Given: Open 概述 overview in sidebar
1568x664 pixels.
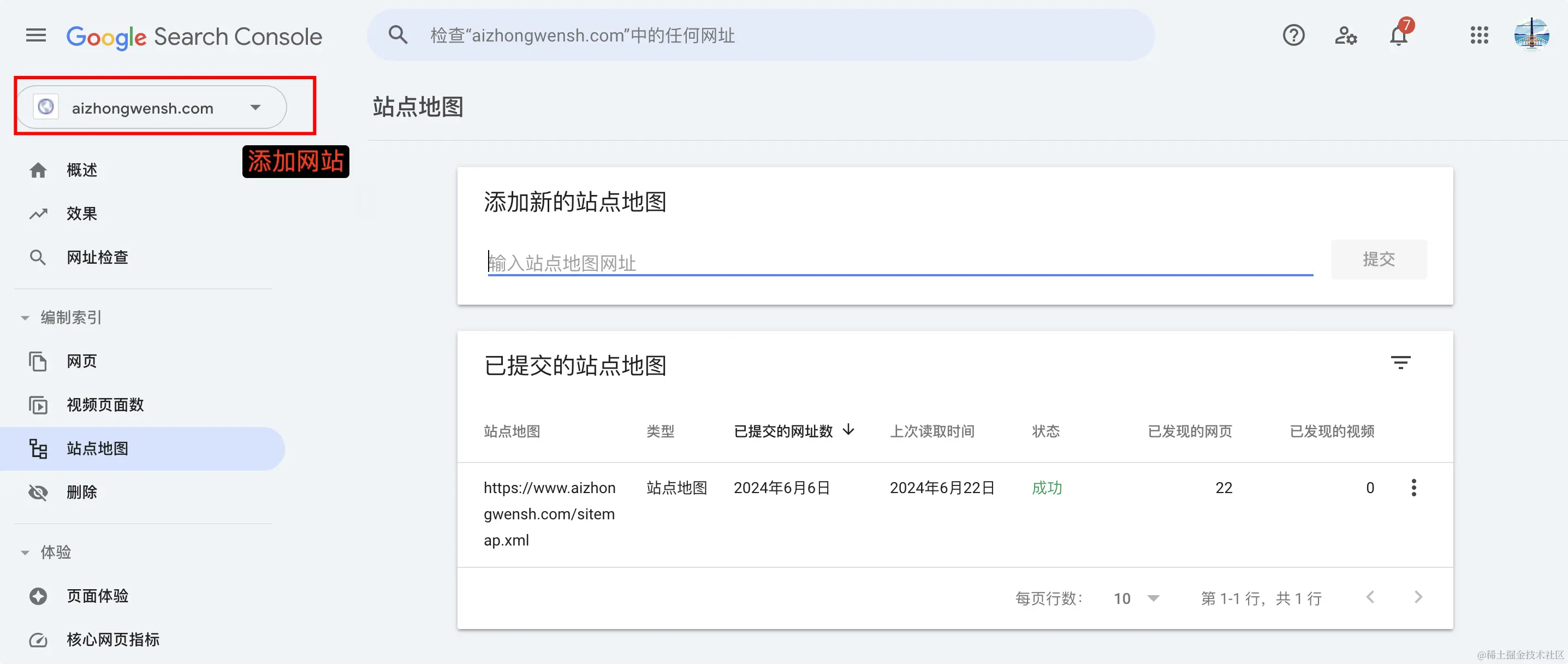Looking at the screenshot, I should coord(81,170).
